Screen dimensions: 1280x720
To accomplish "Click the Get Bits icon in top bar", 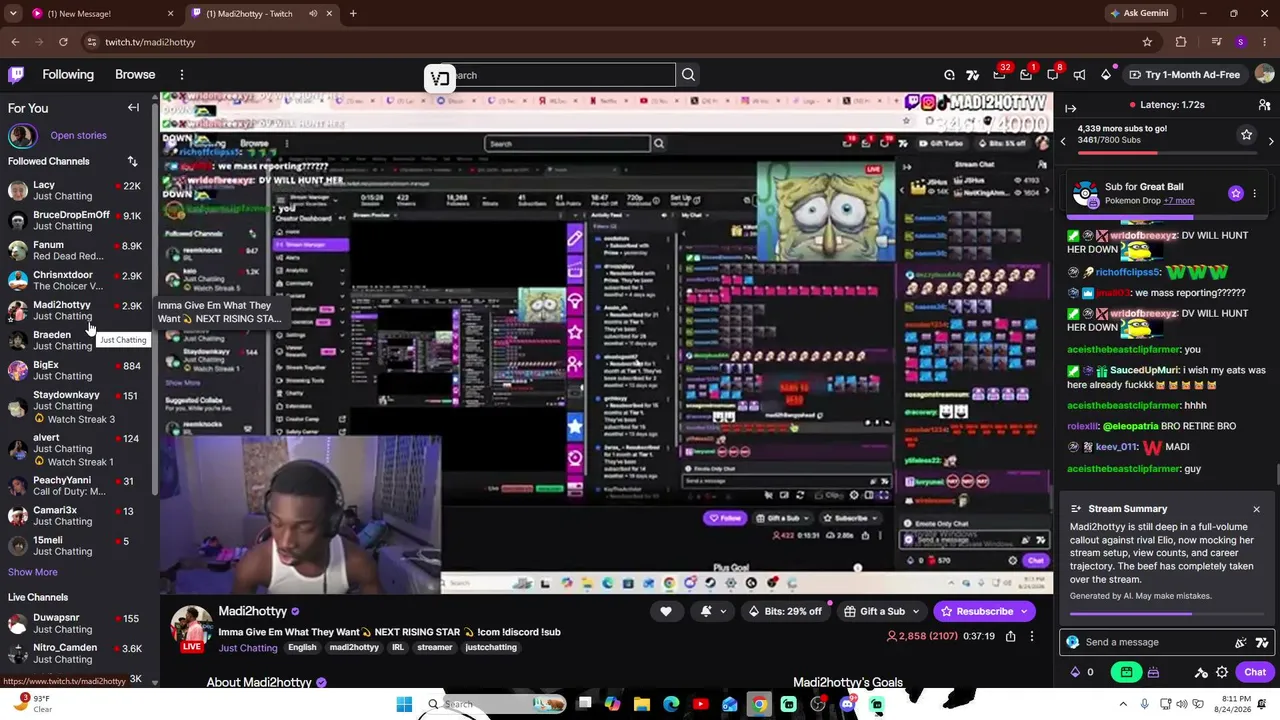I will click(1106, 75).
